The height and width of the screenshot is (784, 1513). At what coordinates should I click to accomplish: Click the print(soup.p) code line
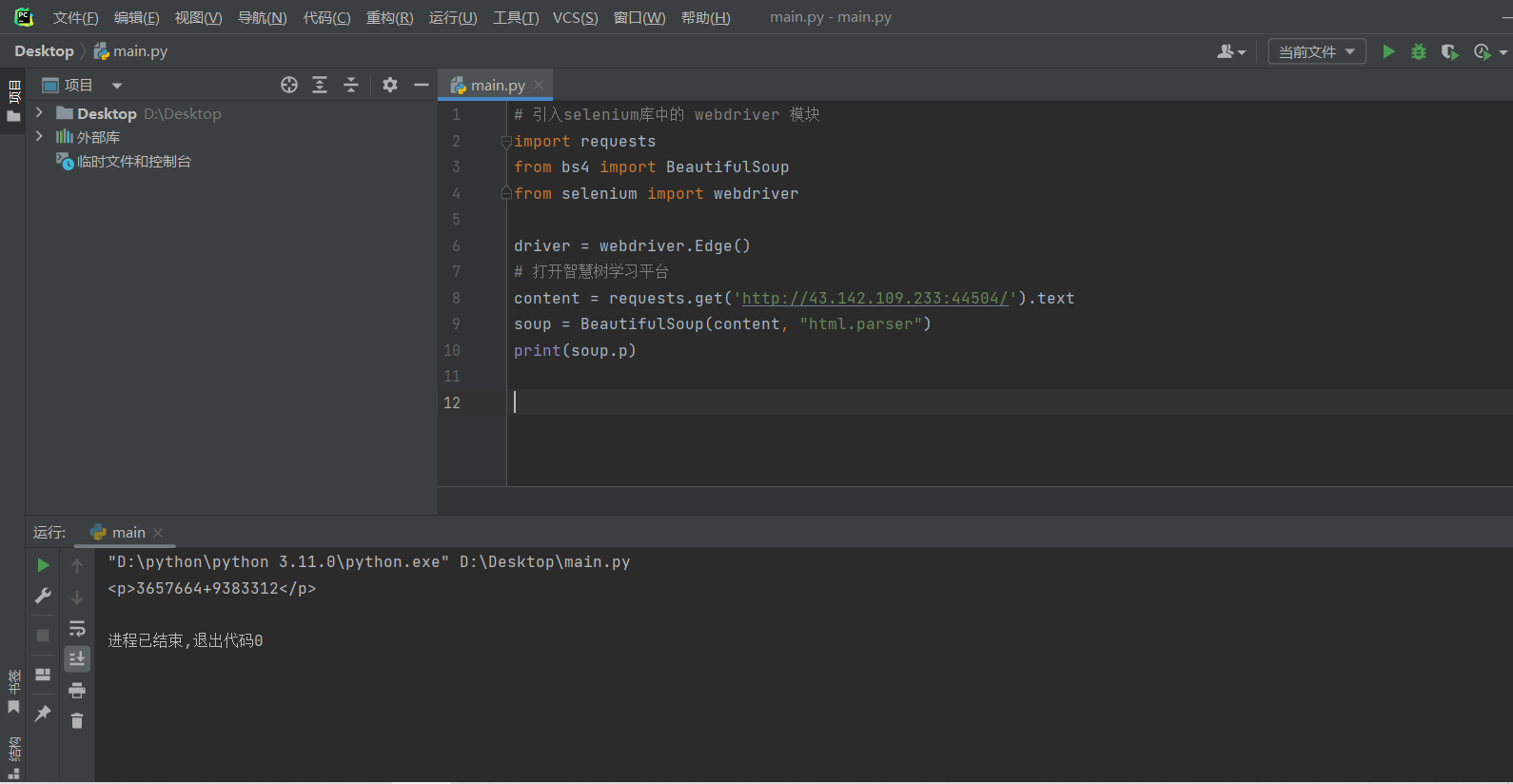pos(575,350)
